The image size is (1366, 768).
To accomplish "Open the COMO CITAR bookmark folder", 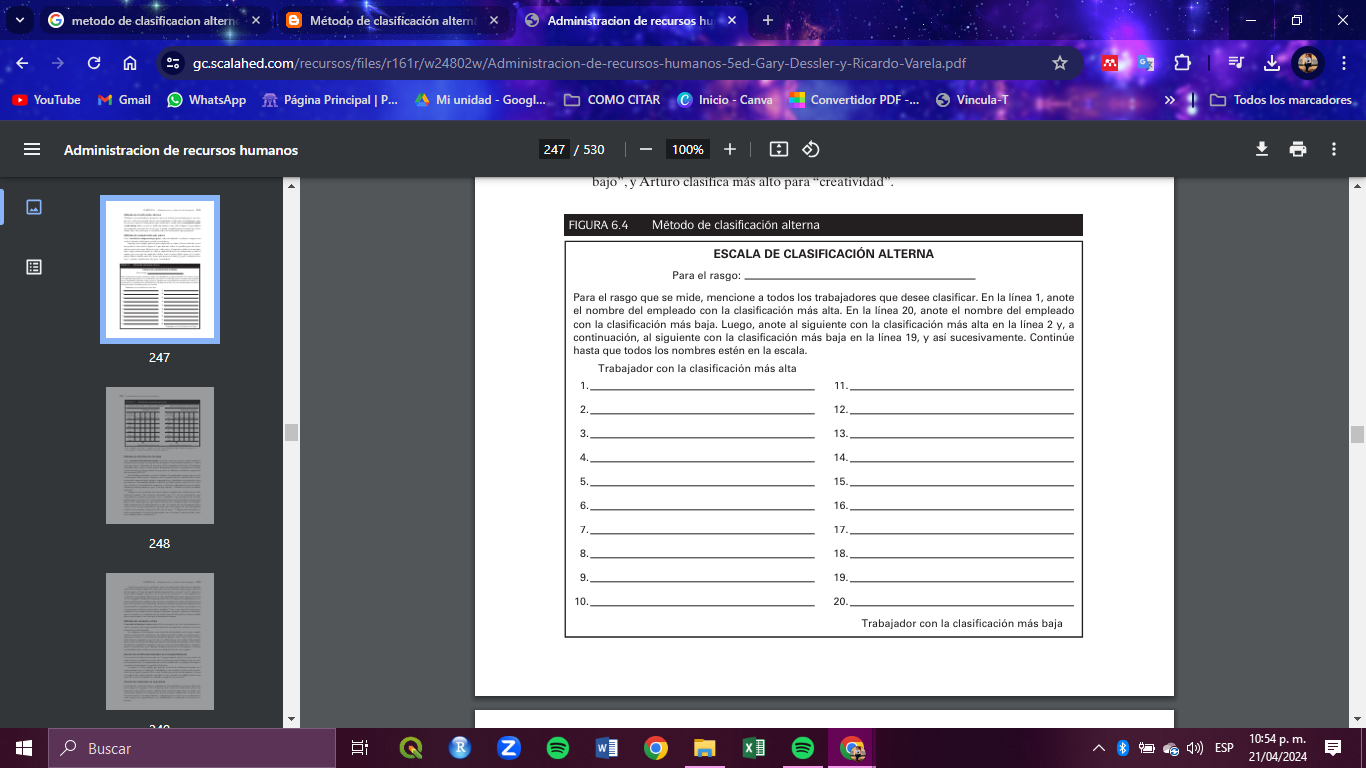I will pos(612,100).
